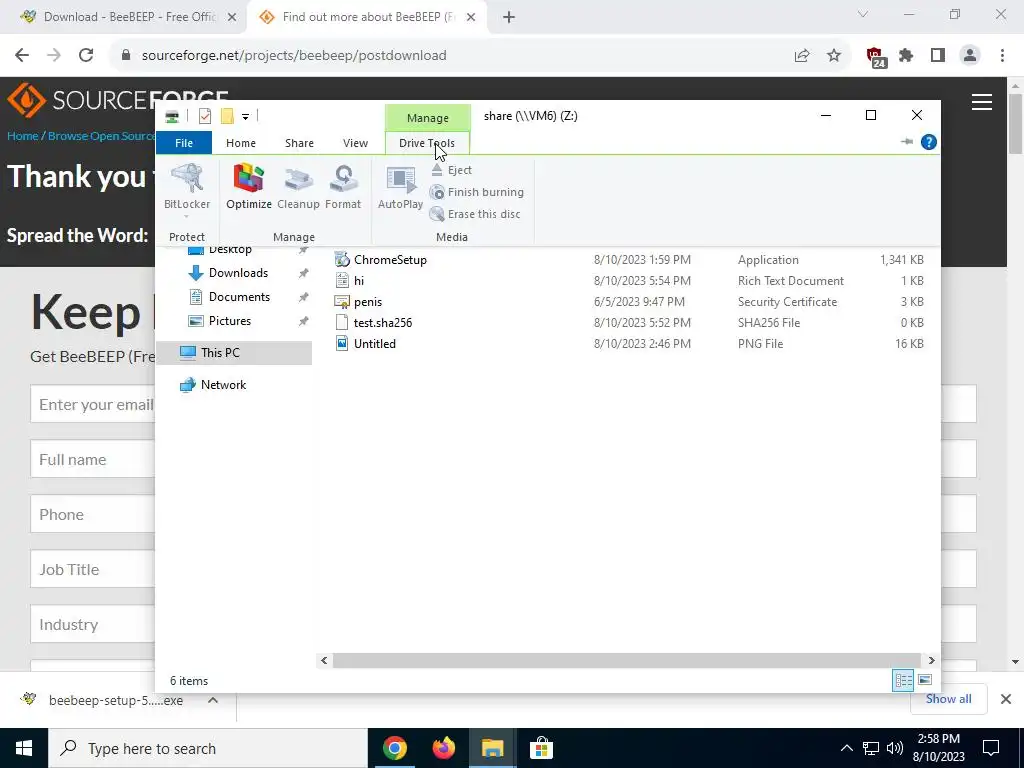The width and height of the screenshot is (1024, 768).
Task: Select the Format drive icon
Action: click(x=343, y=187)
